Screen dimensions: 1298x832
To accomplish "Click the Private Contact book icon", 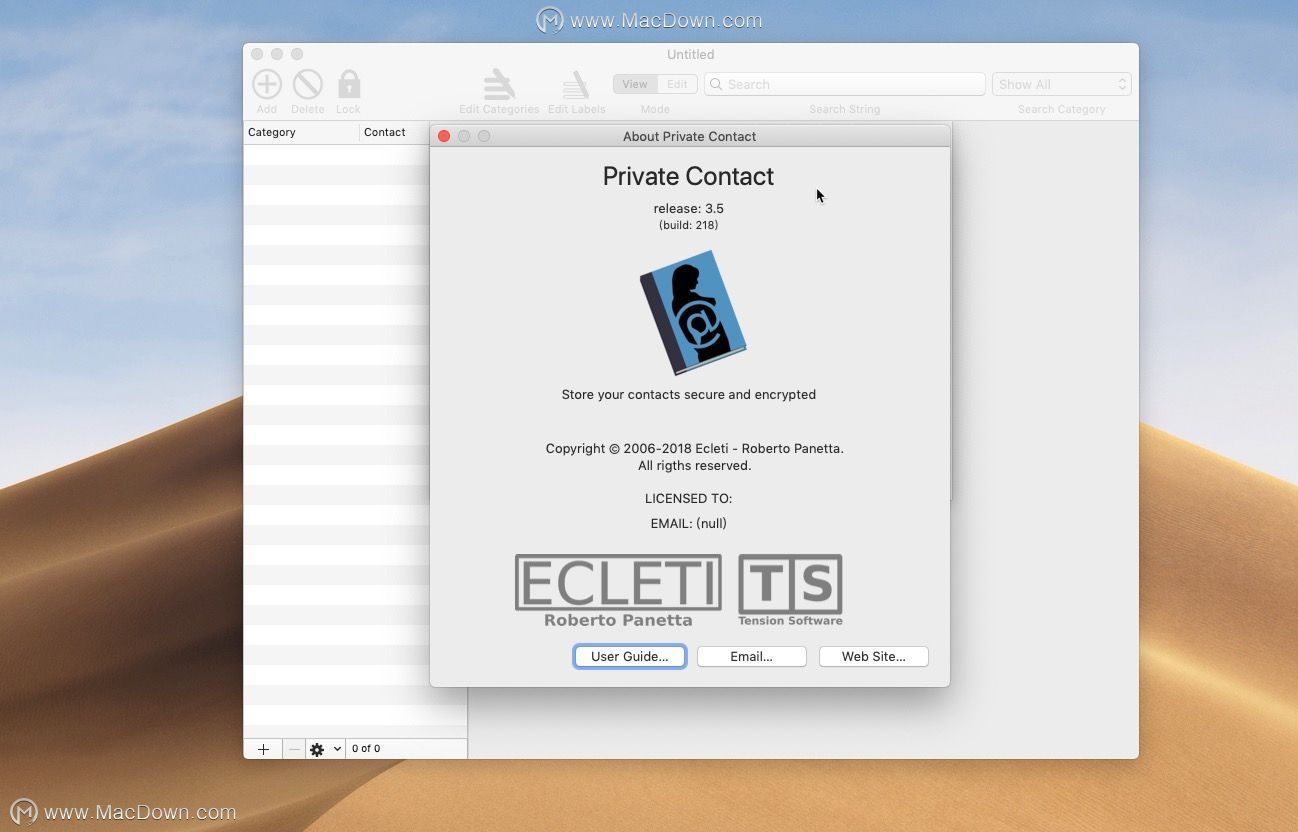I will point(693,312).
